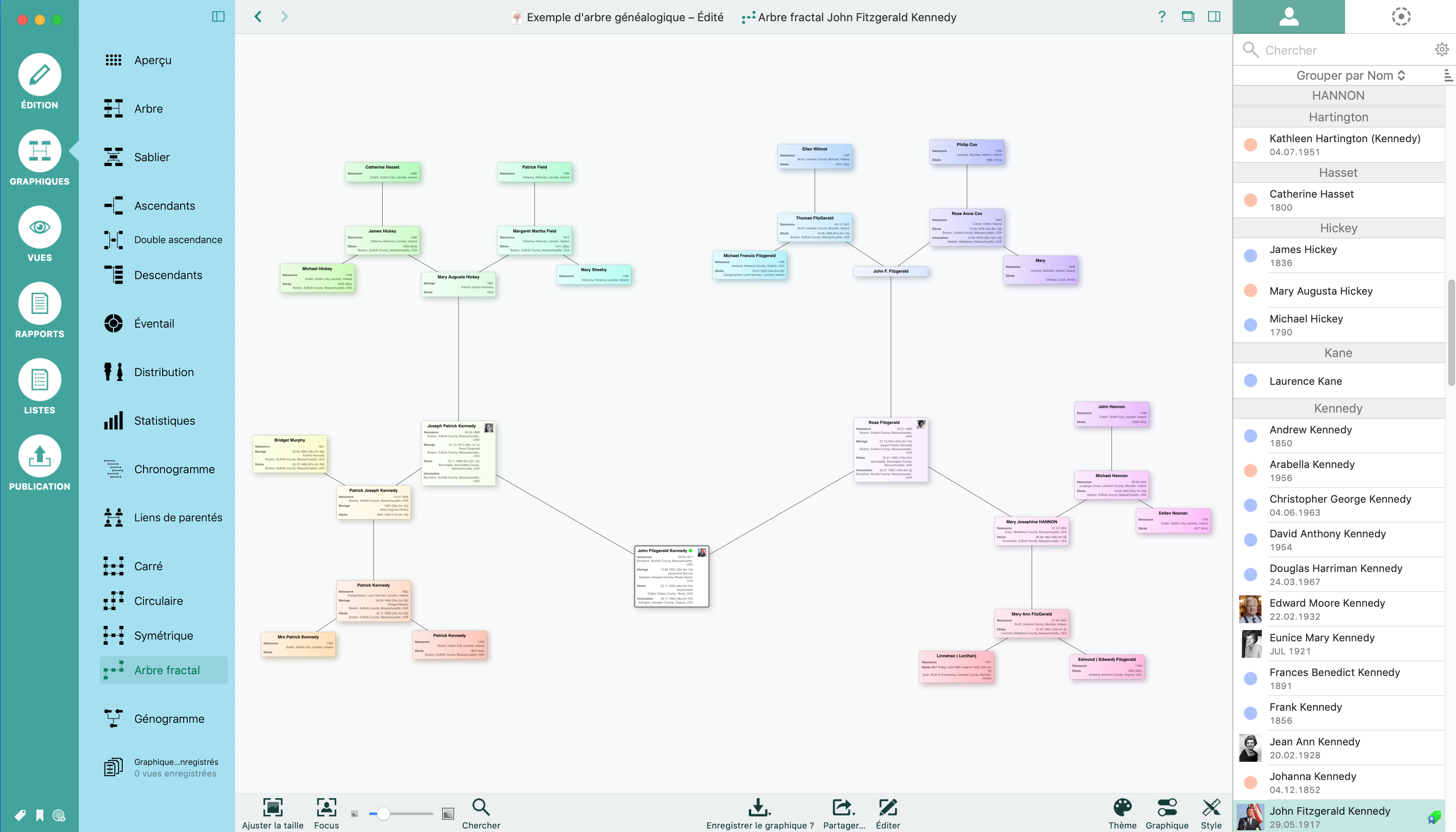Click the Focus button
Image resolution: width=1456 pixels, height=832 pixels.
click(x=326, y=814)
